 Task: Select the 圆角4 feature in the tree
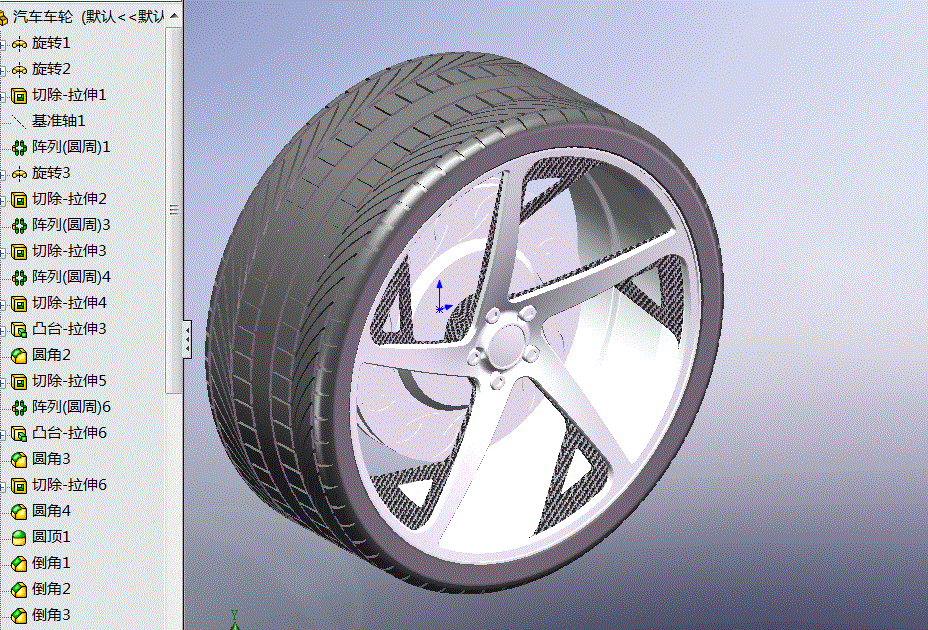click(54, 511)
